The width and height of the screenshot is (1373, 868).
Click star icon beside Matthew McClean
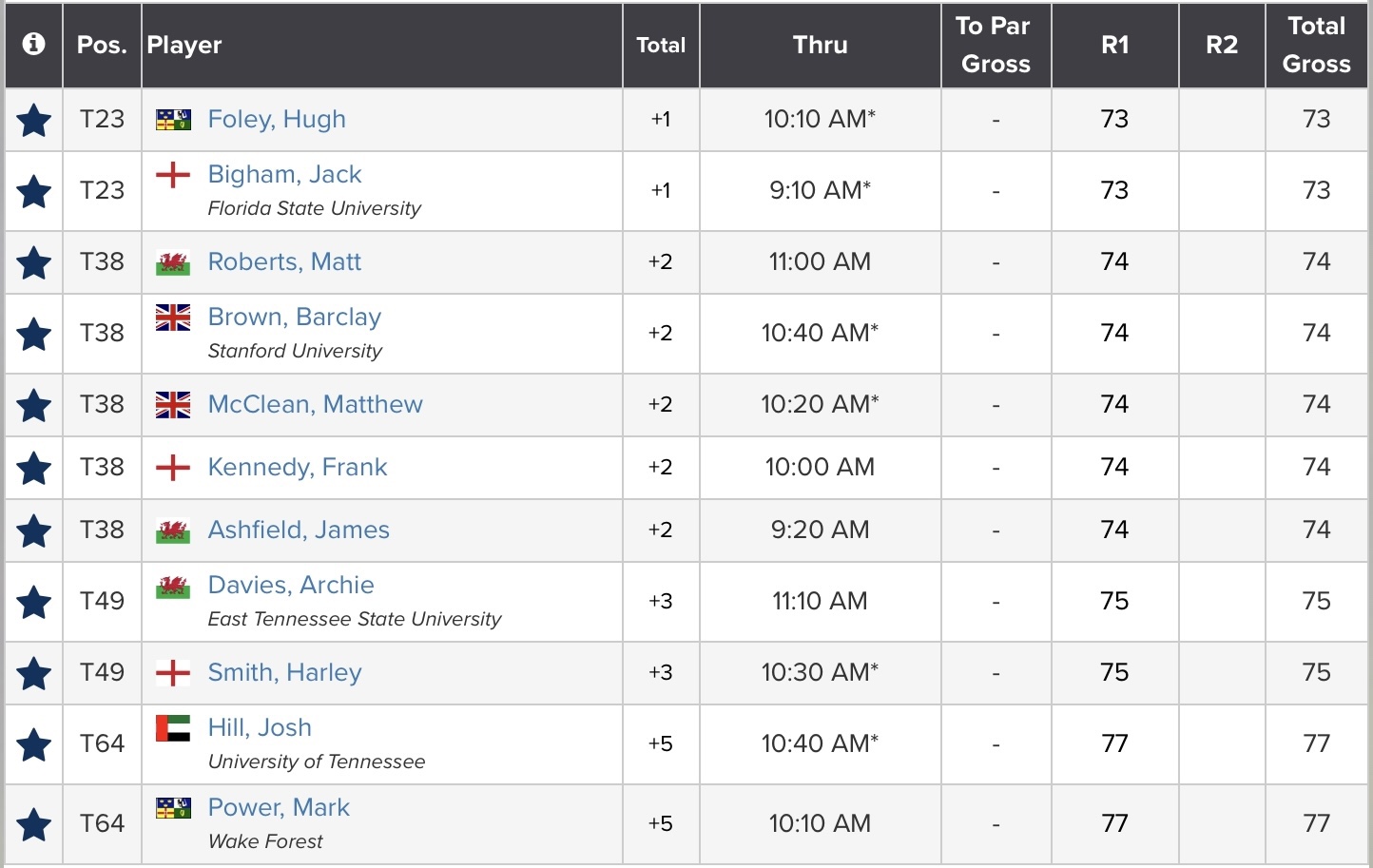[x=34, y=405]
